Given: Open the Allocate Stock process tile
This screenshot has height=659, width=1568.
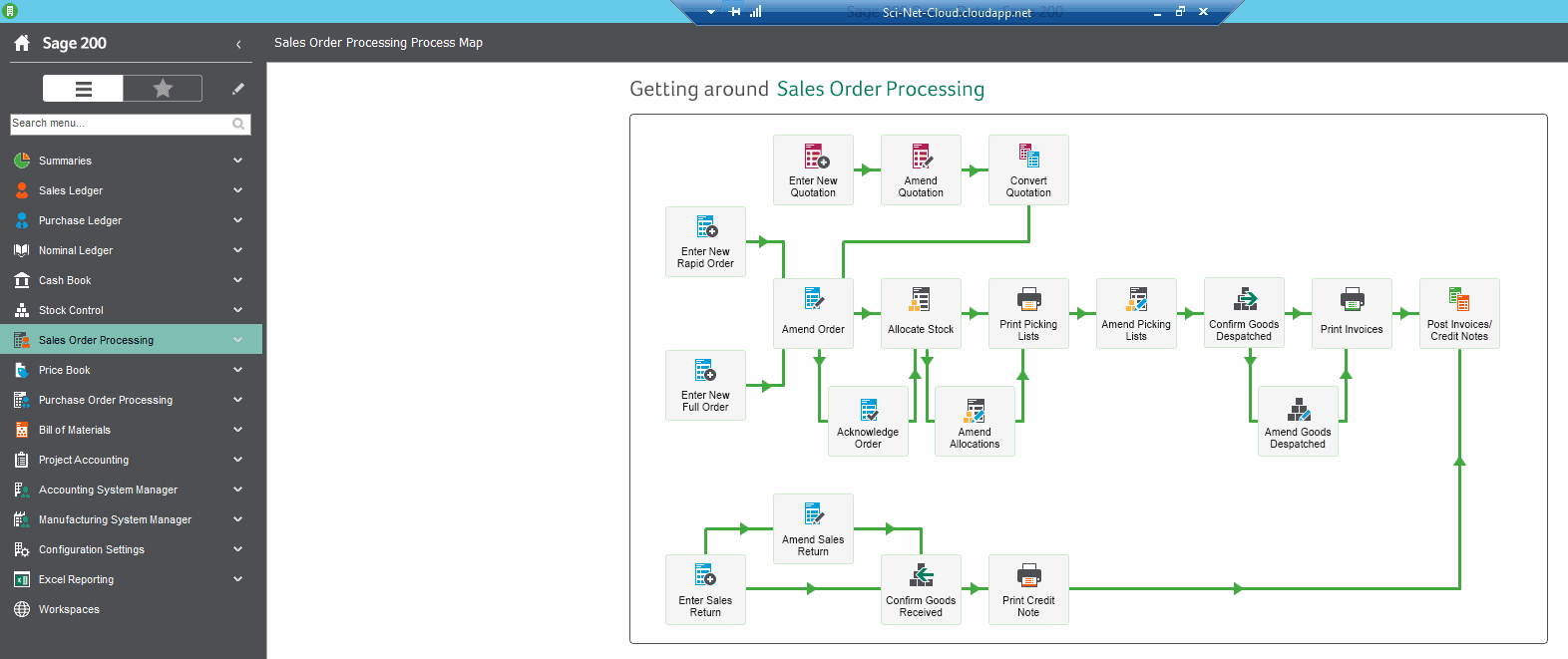Looking at the screenshot, I should (921, 313).
